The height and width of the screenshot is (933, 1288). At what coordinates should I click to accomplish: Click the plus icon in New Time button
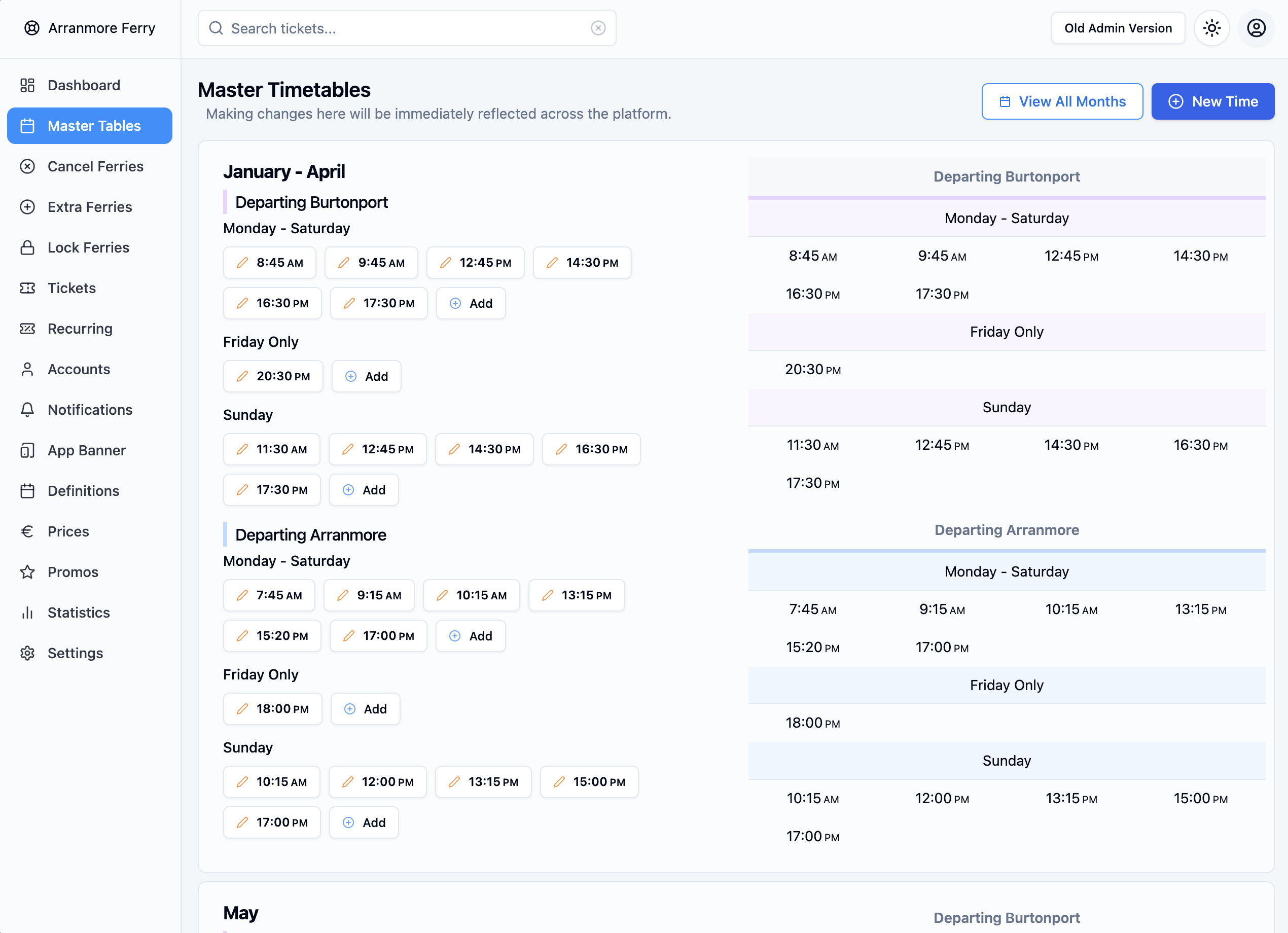tap(1175, 101)
